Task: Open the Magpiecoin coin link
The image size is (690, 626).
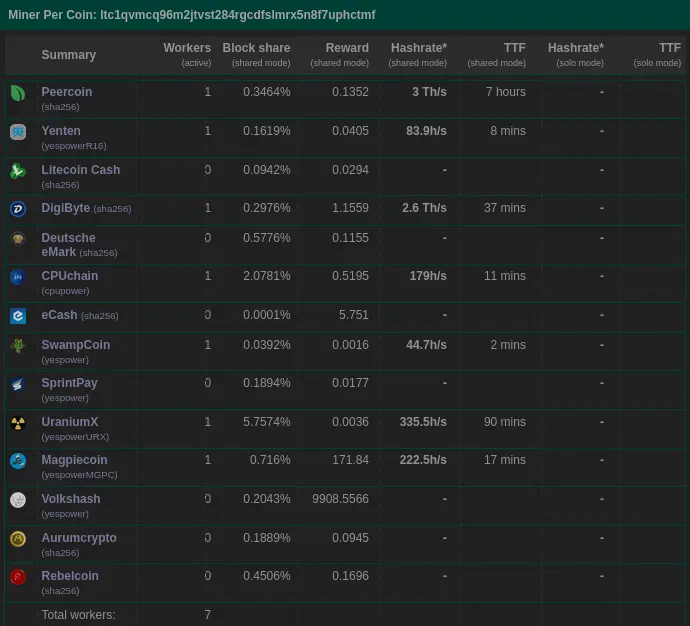Action: pyautogui.click(x=74, y=460)
